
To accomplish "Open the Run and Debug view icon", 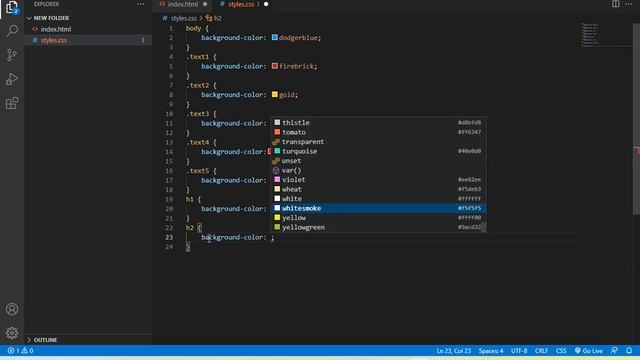I will (x=12, y=79).
